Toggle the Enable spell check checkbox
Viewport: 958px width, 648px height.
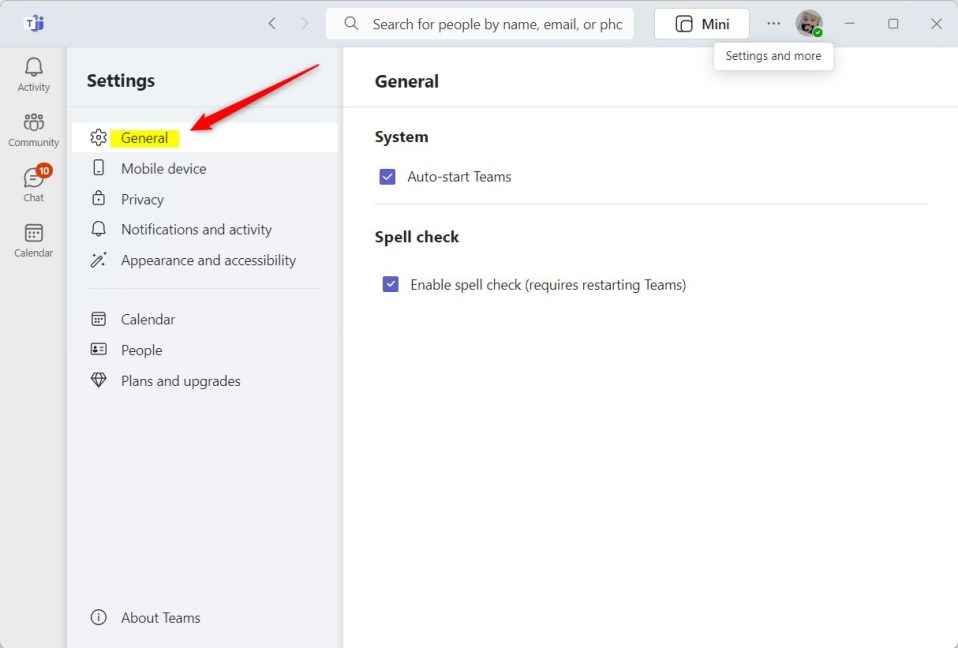pos(390,284)
